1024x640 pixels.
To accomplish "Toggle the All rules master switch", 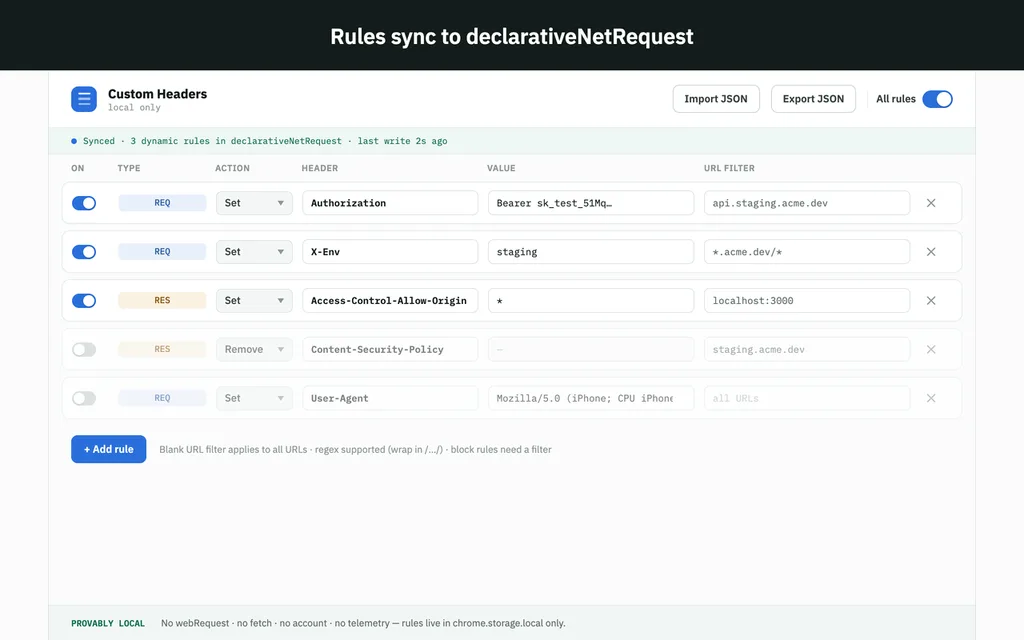I will pos(937,99).
